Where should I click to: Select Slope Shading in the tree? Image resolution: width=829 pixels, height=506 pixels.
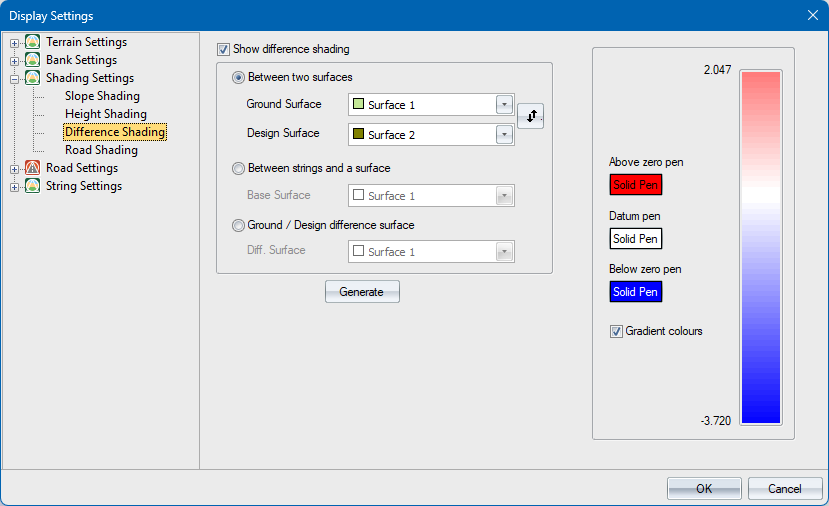coord(101,96)
